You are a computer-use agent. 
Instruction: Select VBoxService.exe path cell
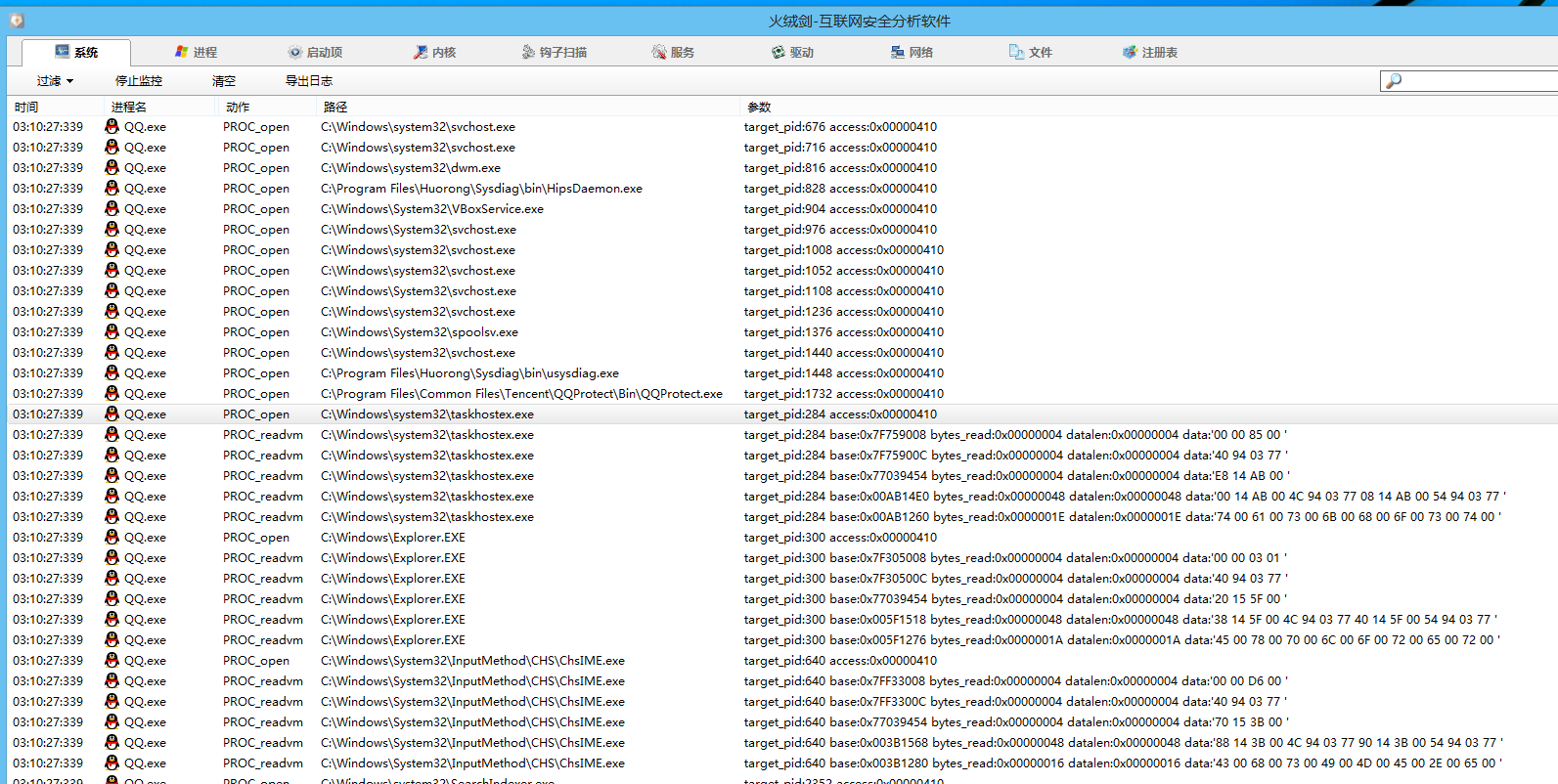[432, 209]
